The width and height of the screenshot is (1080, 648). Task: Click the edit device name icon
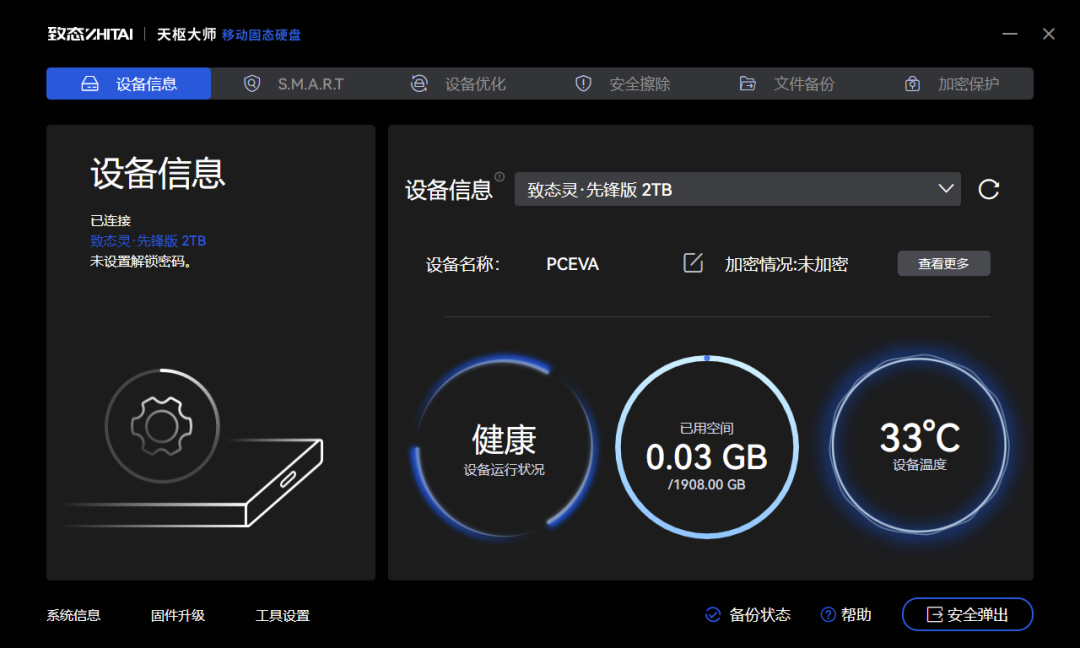(693, 263)
